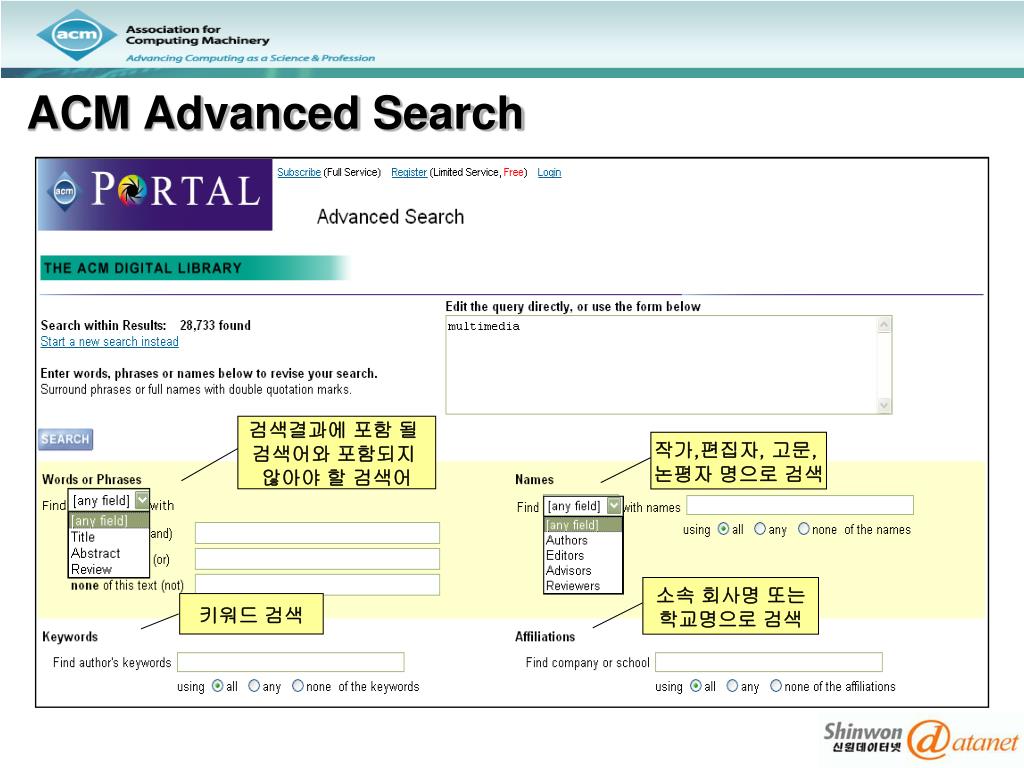Image resolution: width=1024 pixels, height=768 pixels.
Task: Select 'all' radio for the affiliations
Action: click(x=696, y=686)
